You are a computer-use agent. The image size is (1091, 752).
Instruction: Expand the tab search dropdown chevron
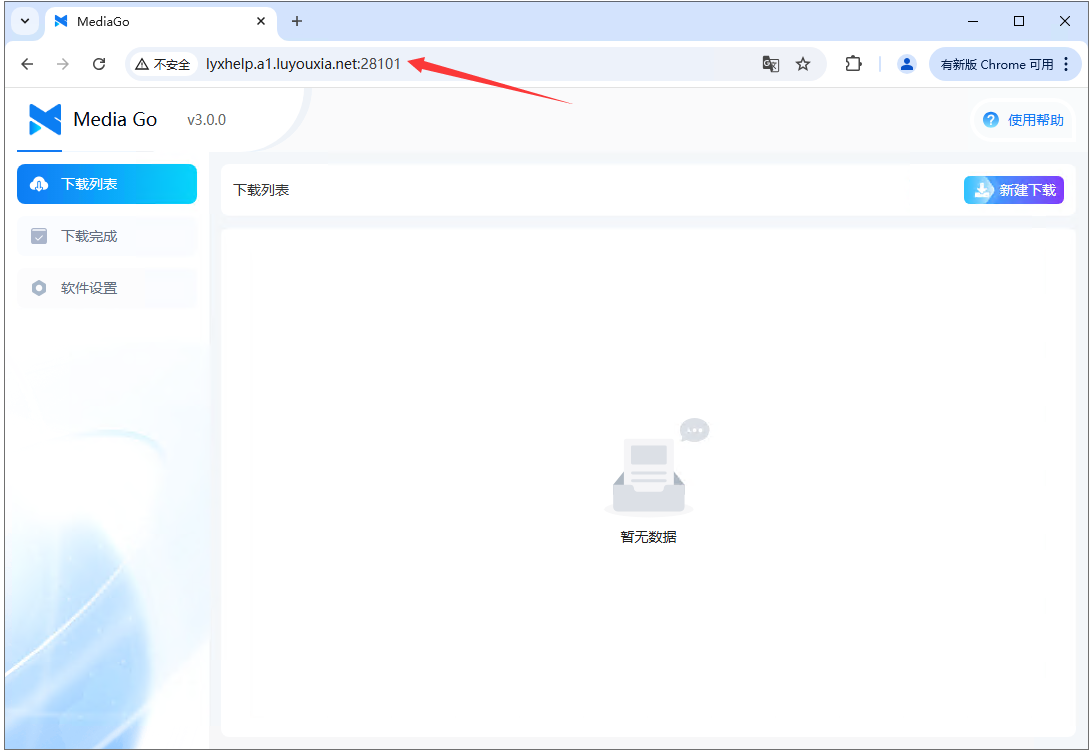coord(25,21)
